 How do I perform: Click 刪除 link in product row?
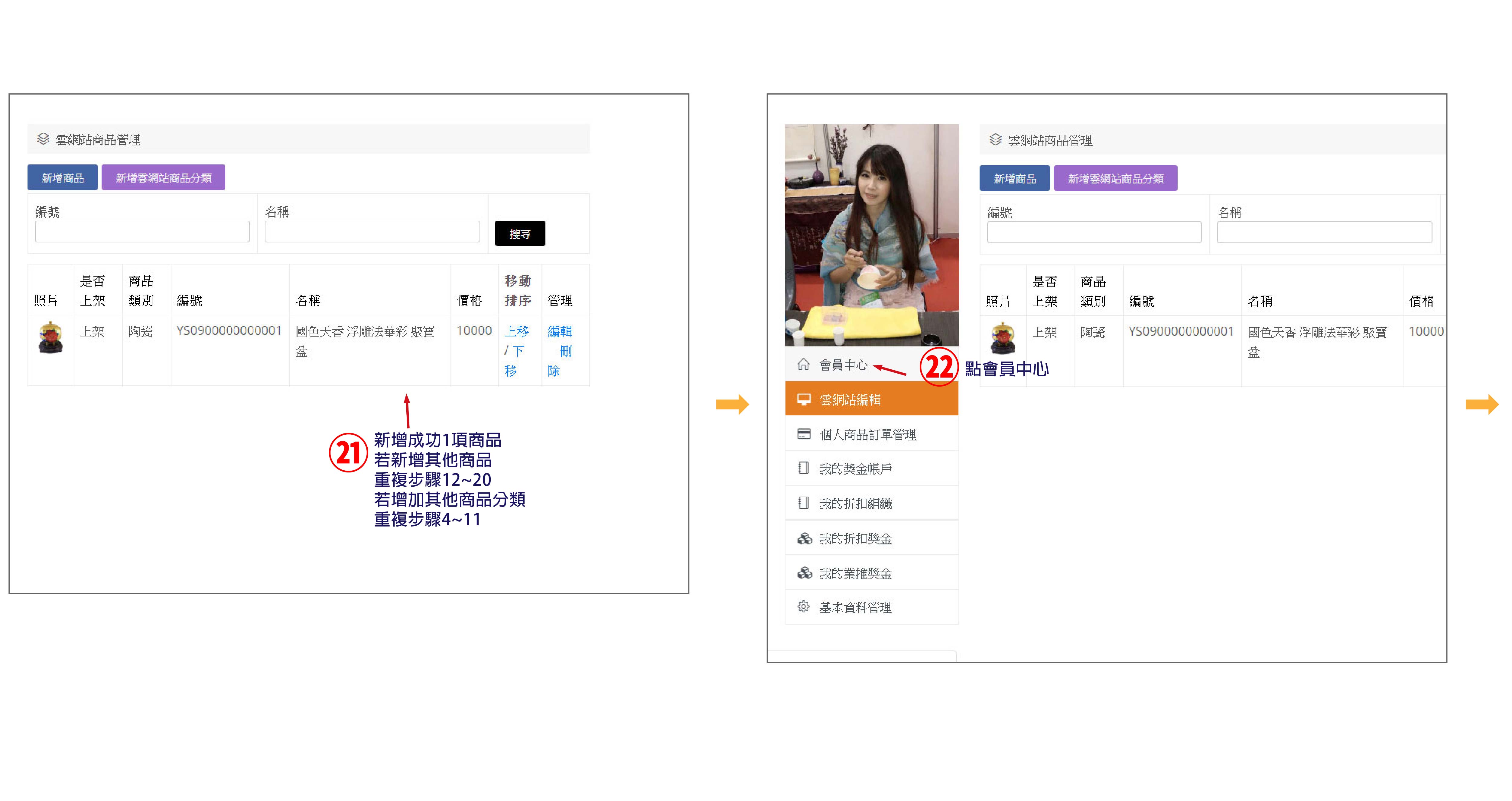click(x=560, y=361)
